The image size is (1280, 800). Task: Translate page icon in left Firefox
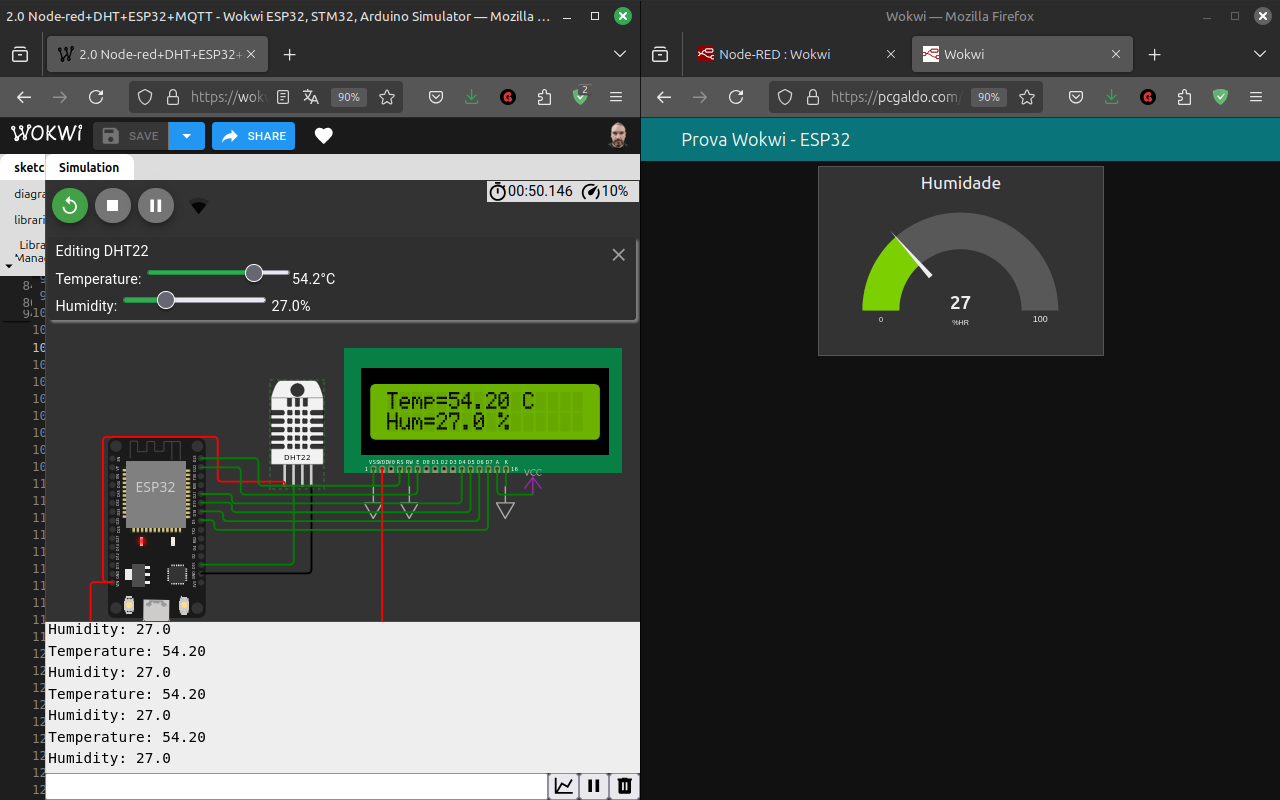coord(311,97)
